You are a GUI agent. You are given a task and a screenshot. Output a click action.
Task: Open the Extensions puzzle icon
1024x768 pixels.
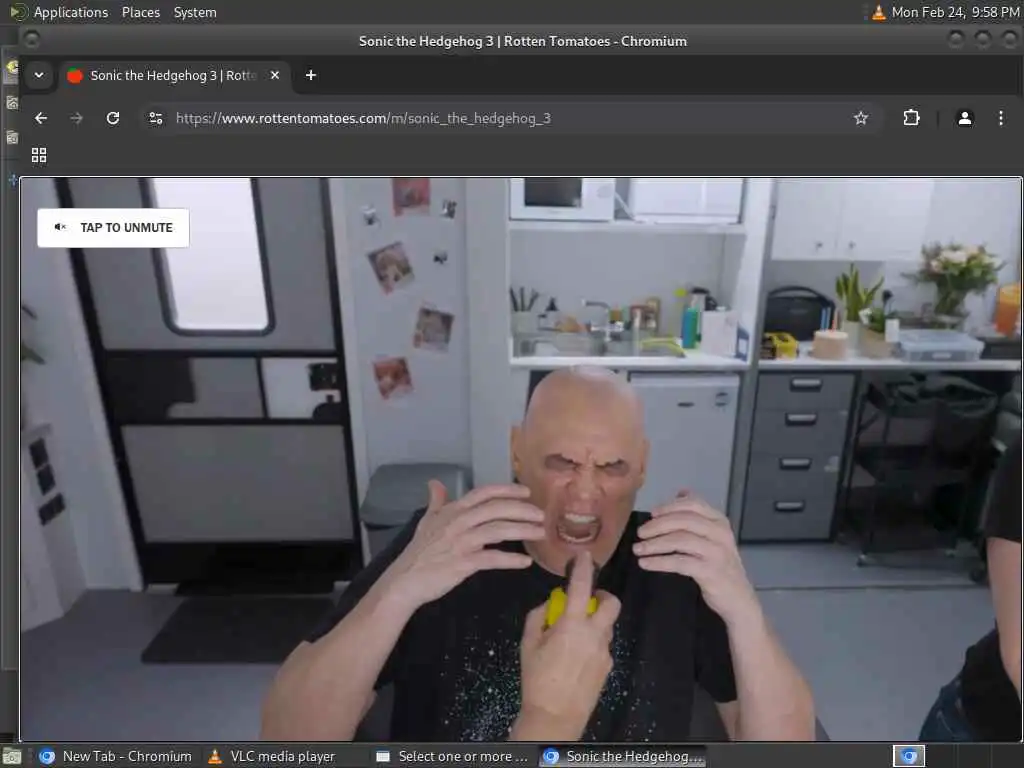pyautogui.click(x=911, y=118)
